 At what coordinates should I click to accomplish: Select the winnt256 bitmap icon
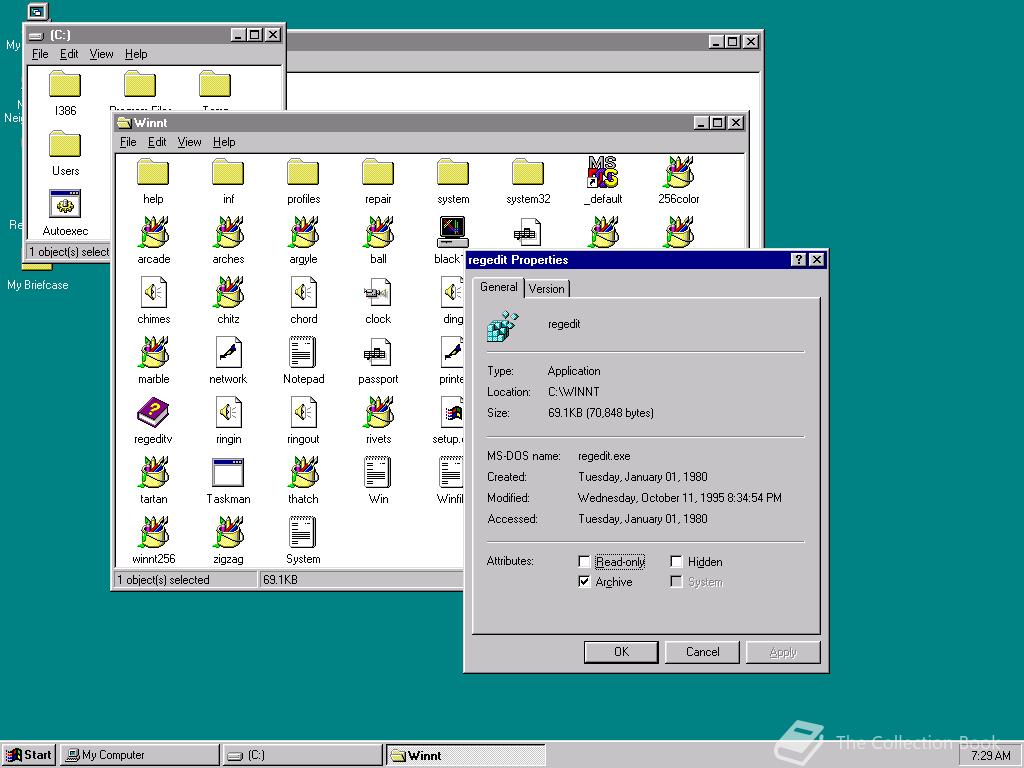point(153,532)
